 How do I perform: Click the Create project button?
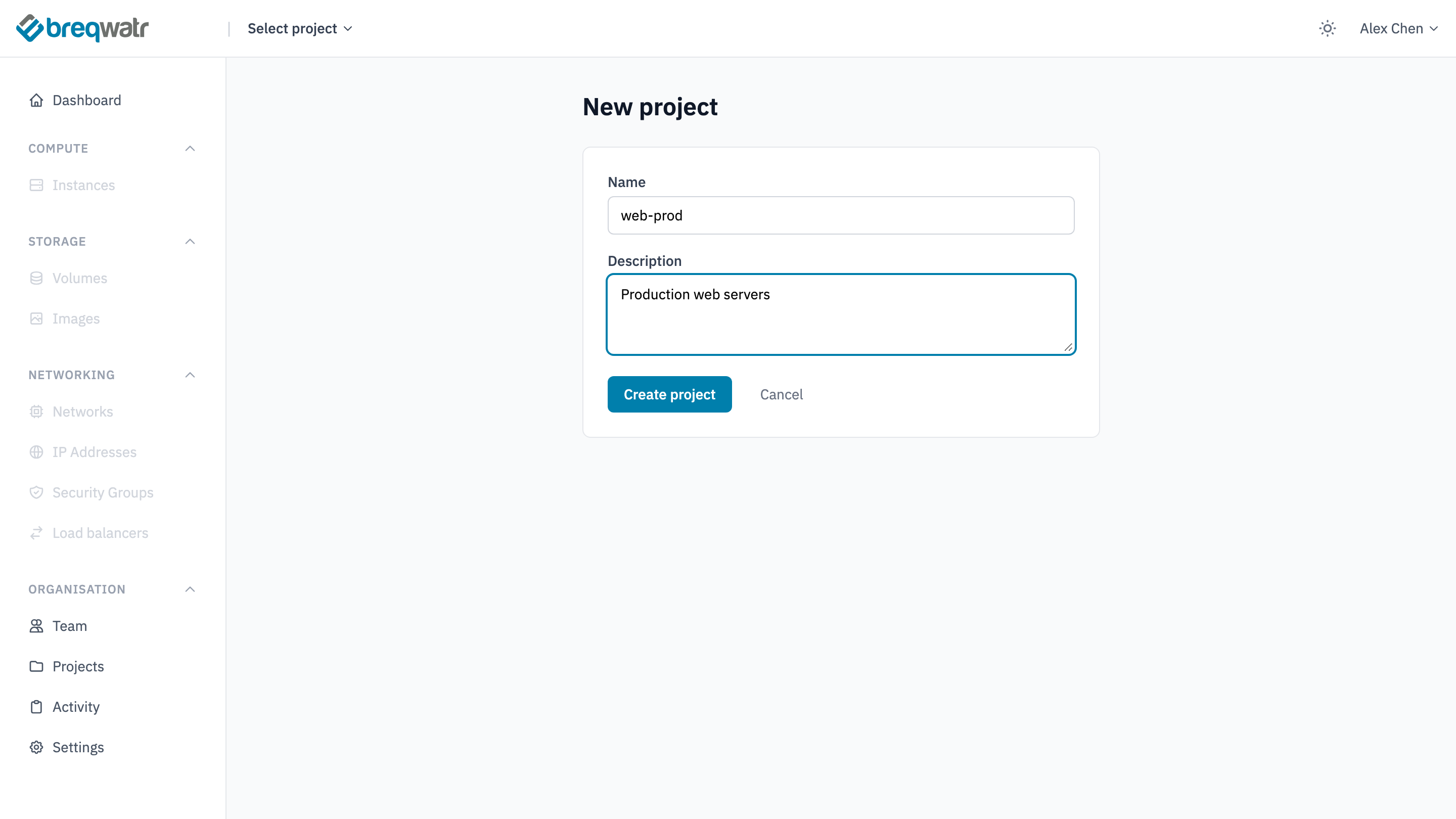669,394
